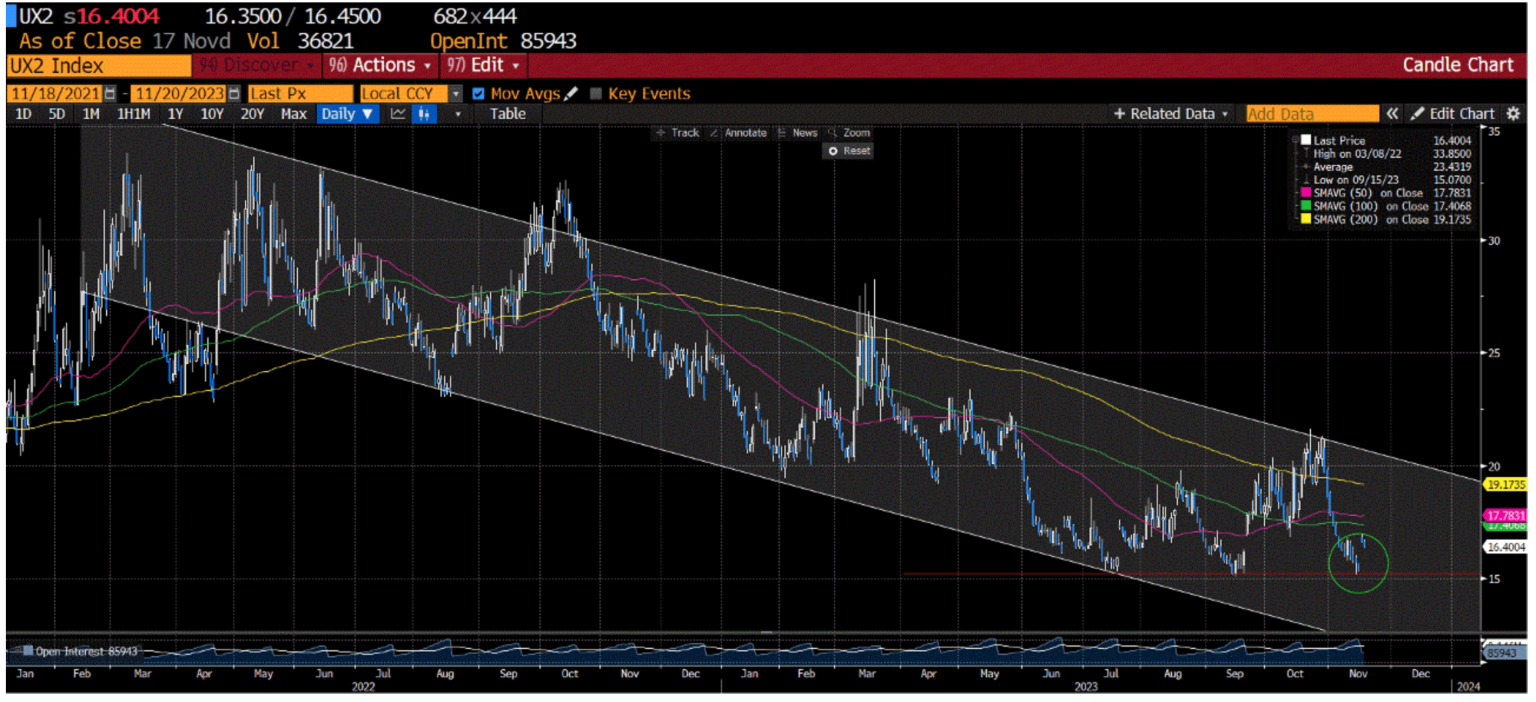The height and width of the screenshot is (702, 1536).
Task: Enable the Key Events checkbox
Action: click(599, 93)
